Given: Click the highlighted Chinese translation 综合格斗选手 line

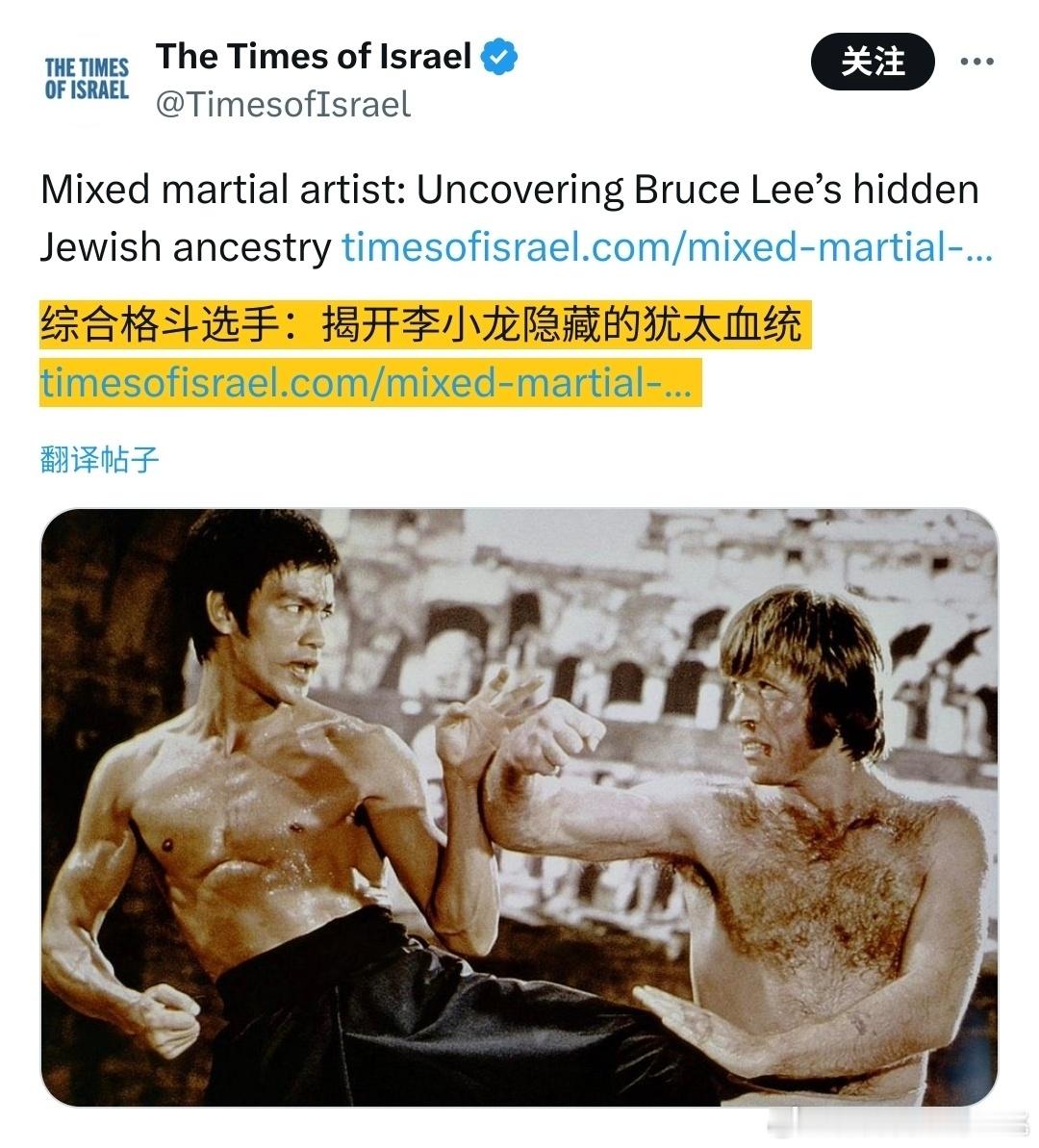Looking at the screenshot, I should (422, 323).
